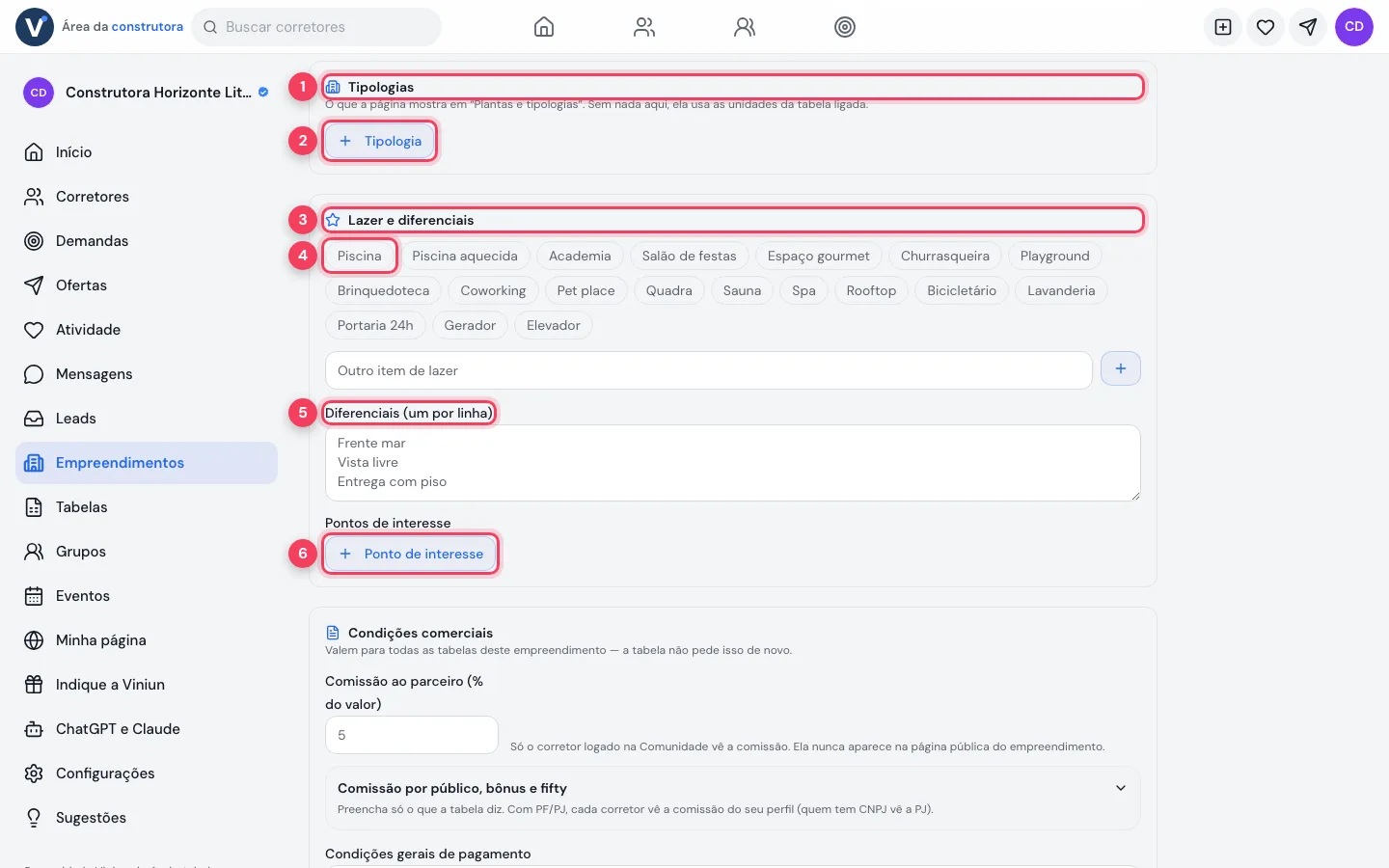Open the purple CD avatar menu in header
The width and height of the screenshot is (1389, 868).
pos(1354,27)
